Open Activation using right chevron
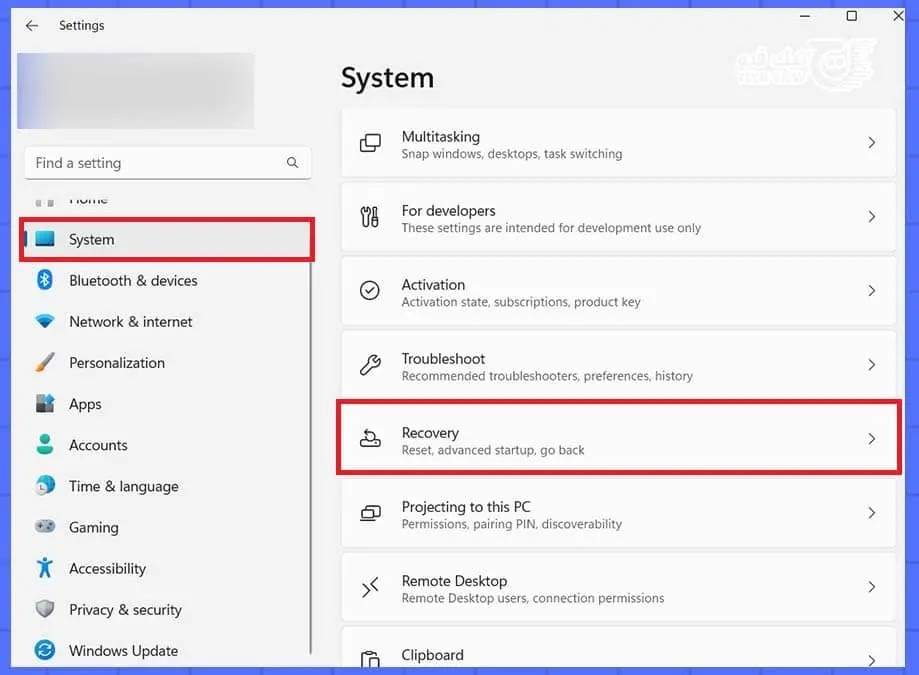 click(x=872, y=291)
